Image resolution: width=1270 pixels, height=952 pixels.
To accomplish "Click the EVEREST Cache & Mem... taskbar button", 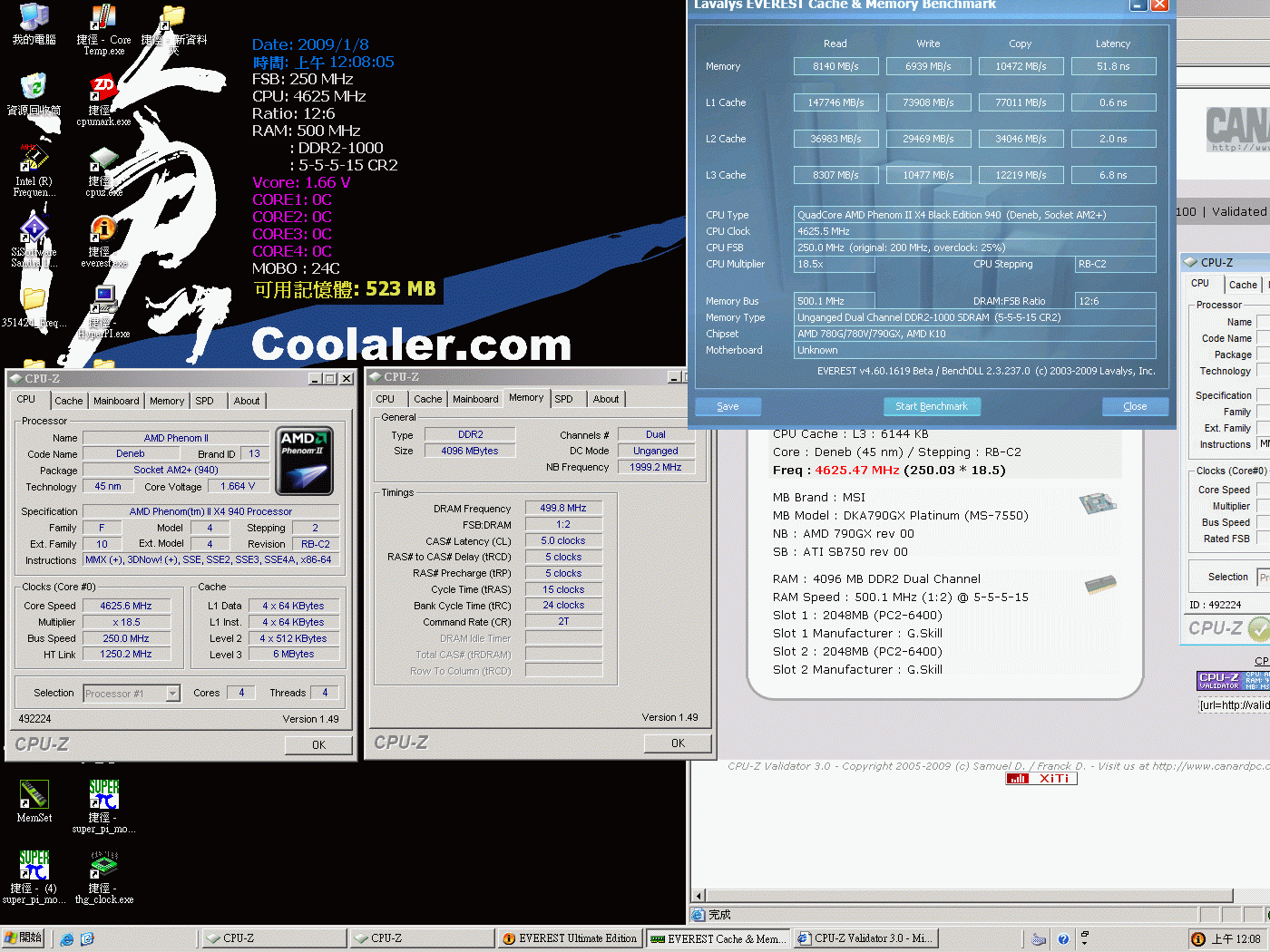I will [x=718, y=938].
